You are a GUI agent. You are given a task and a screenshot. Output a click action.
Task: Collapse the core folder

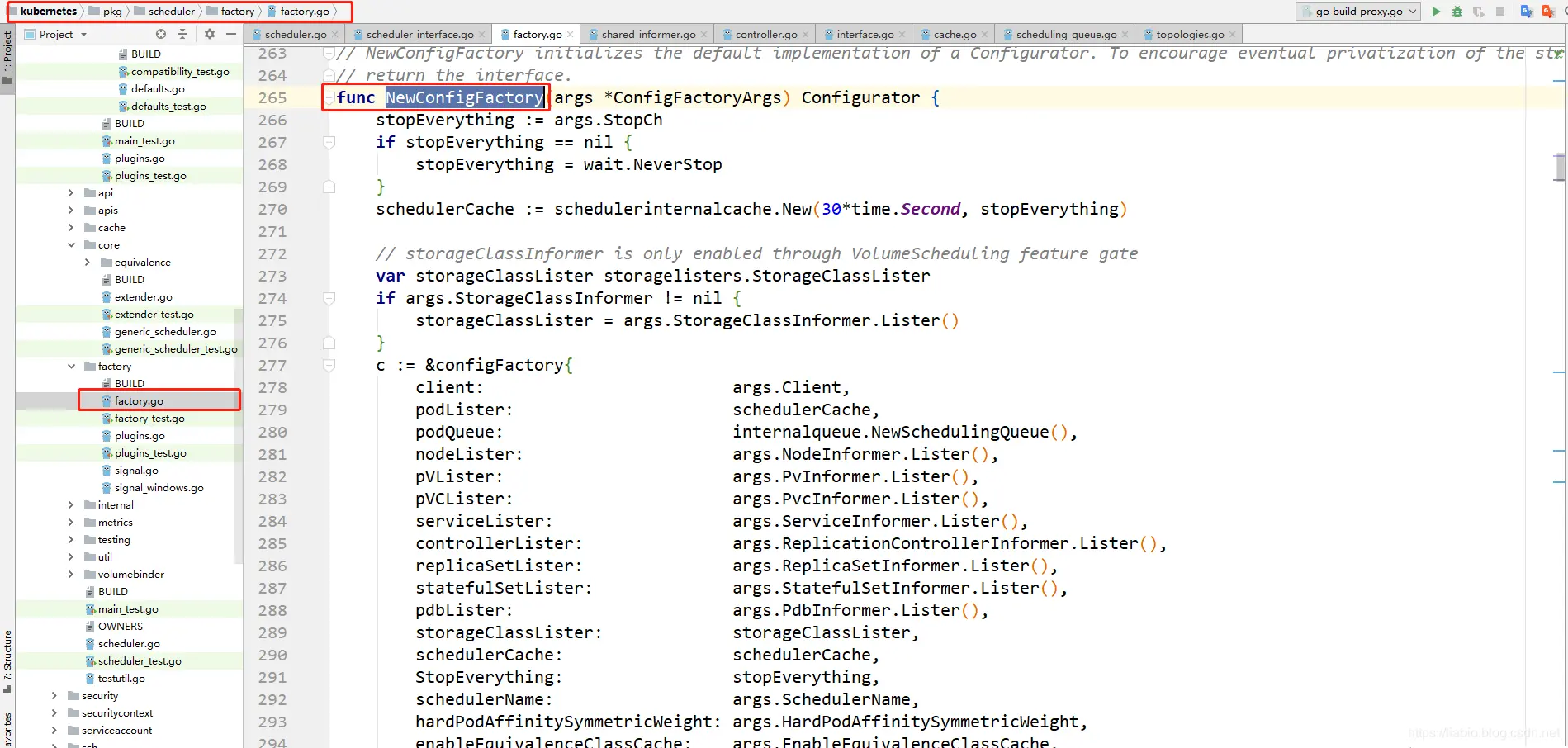[x=71, y=245]
